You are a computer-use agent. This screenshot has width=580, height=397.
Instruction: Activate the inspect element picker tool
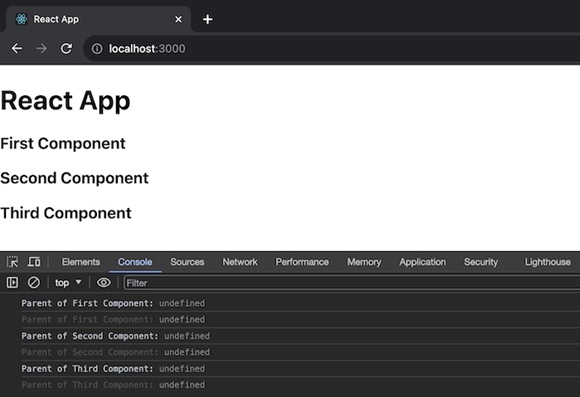tap(12, 262)
